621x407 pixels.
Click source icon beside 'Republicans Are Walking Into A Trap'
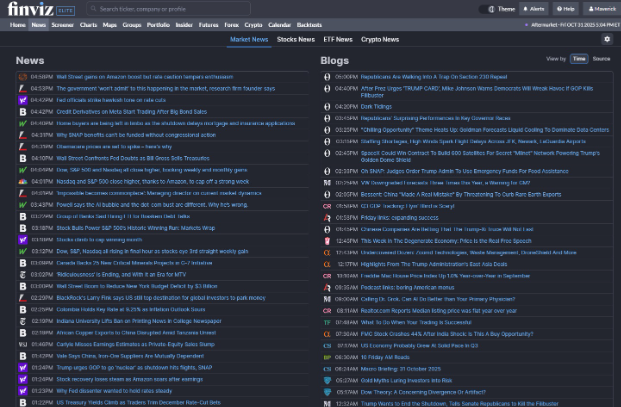coord(327,76)
